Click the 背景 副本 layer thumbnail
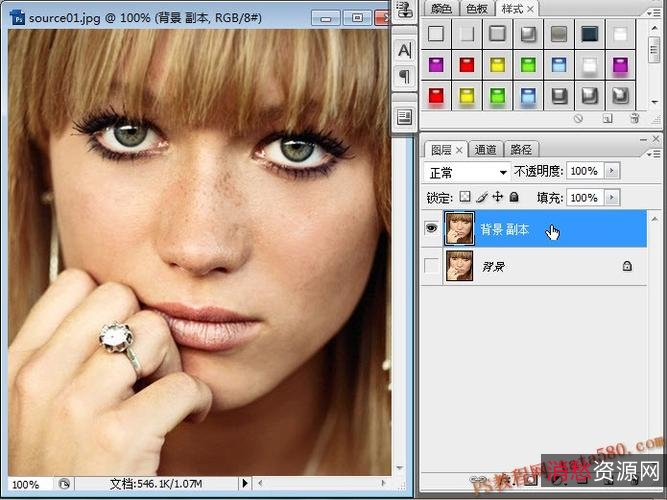Viewport: 667px width, 500px height. coord(459,229)
